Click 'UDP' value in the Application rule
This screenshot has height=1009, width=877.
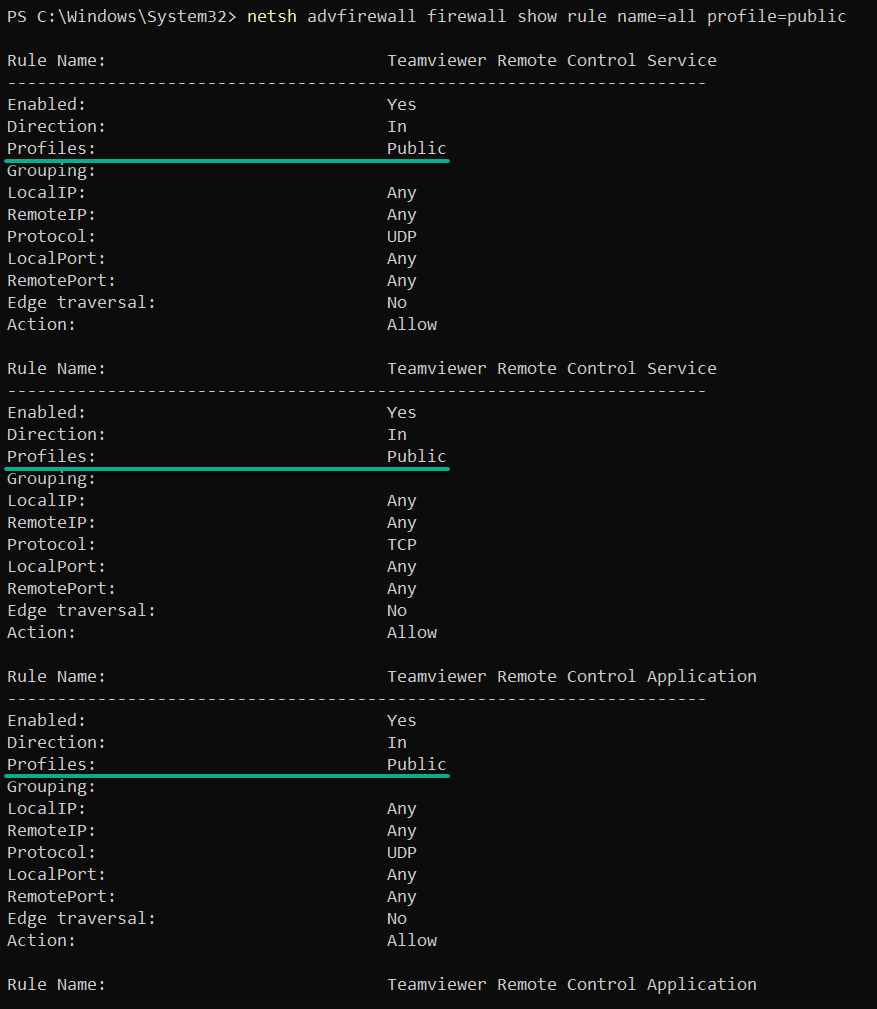402,852
